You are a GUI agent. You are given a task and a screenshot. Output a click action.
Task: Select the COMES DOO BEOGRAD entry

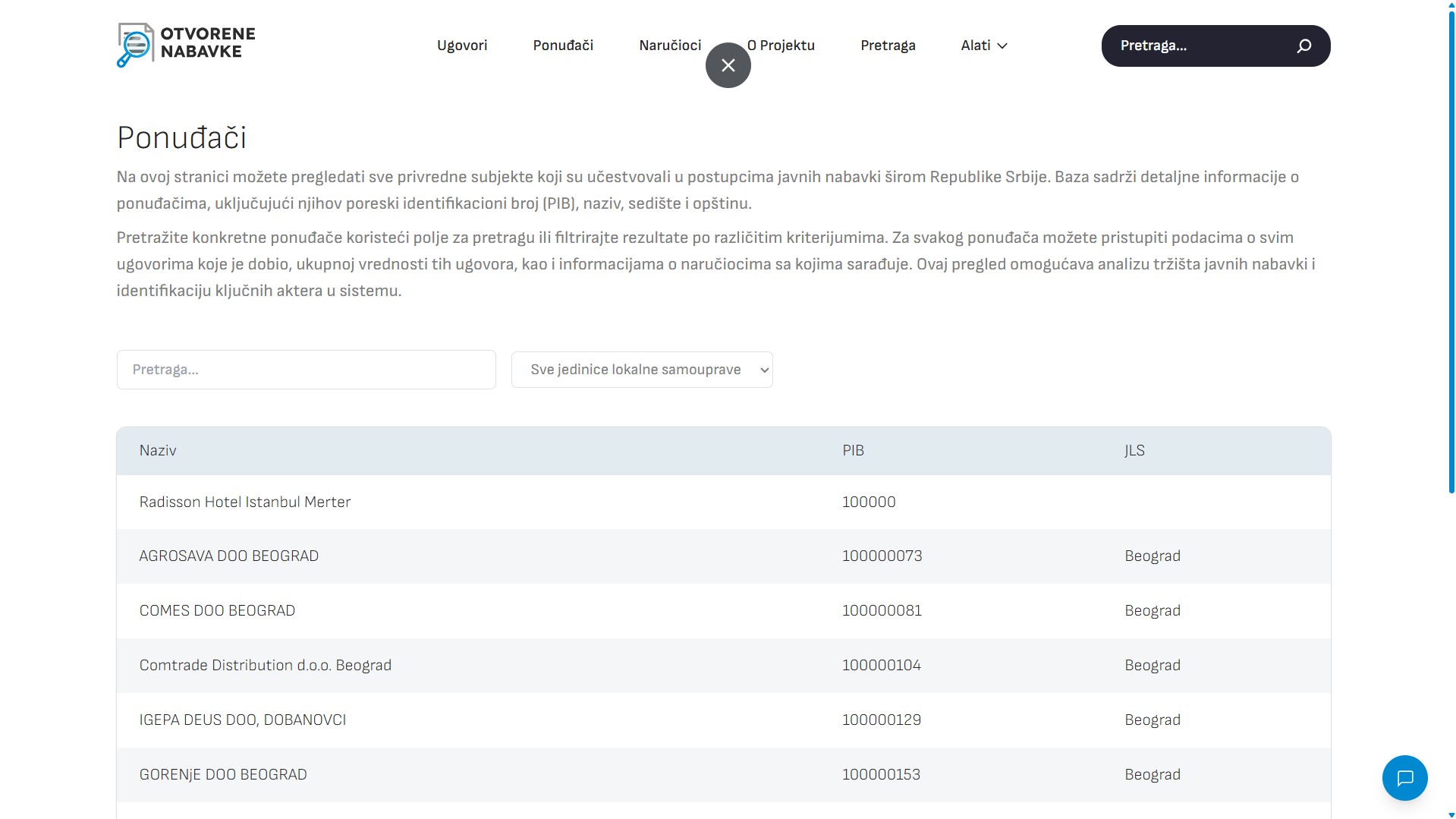click(x=724, y=610)
